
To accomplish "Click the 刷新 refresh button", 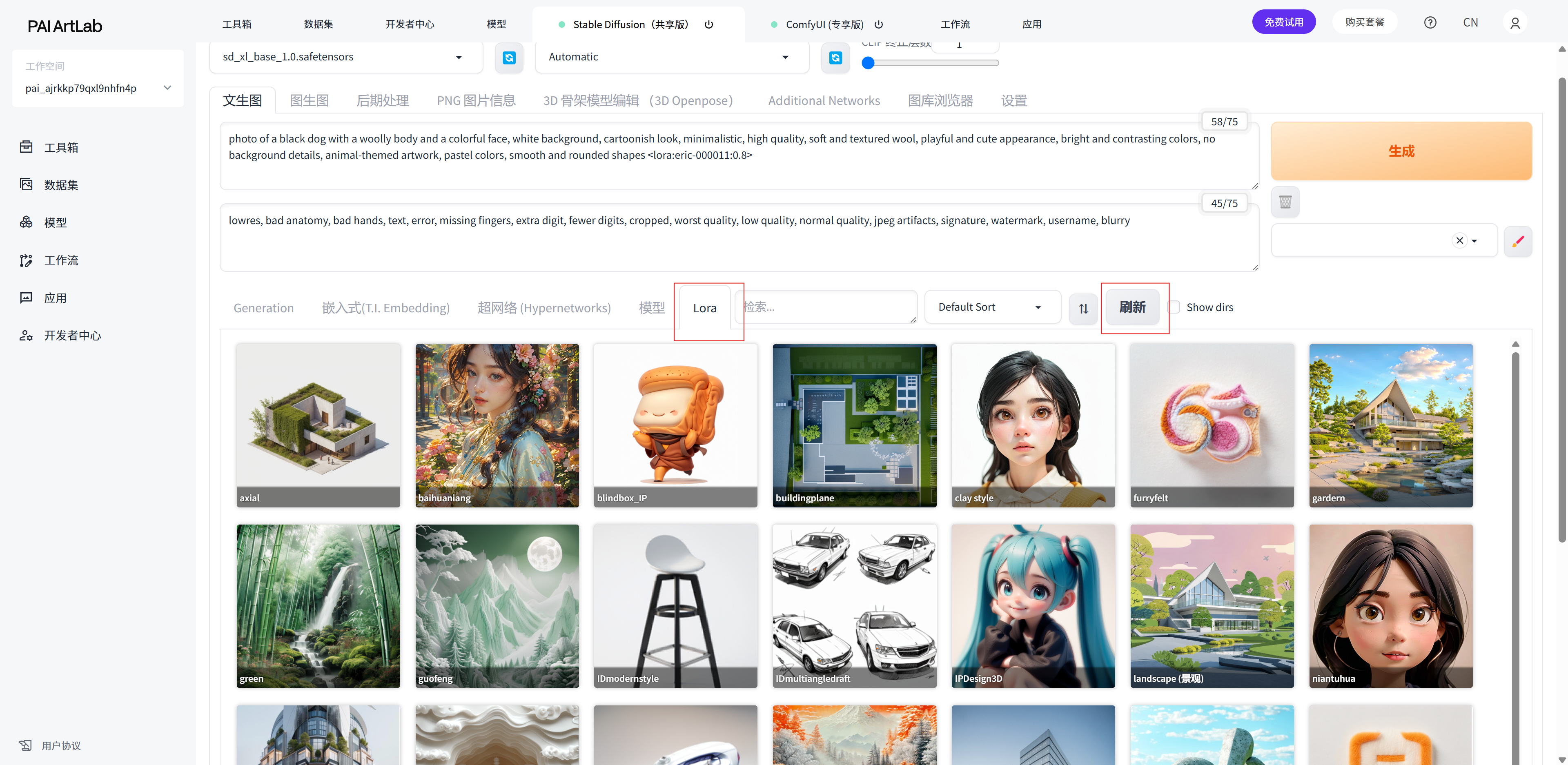I will pos(1132,307).
